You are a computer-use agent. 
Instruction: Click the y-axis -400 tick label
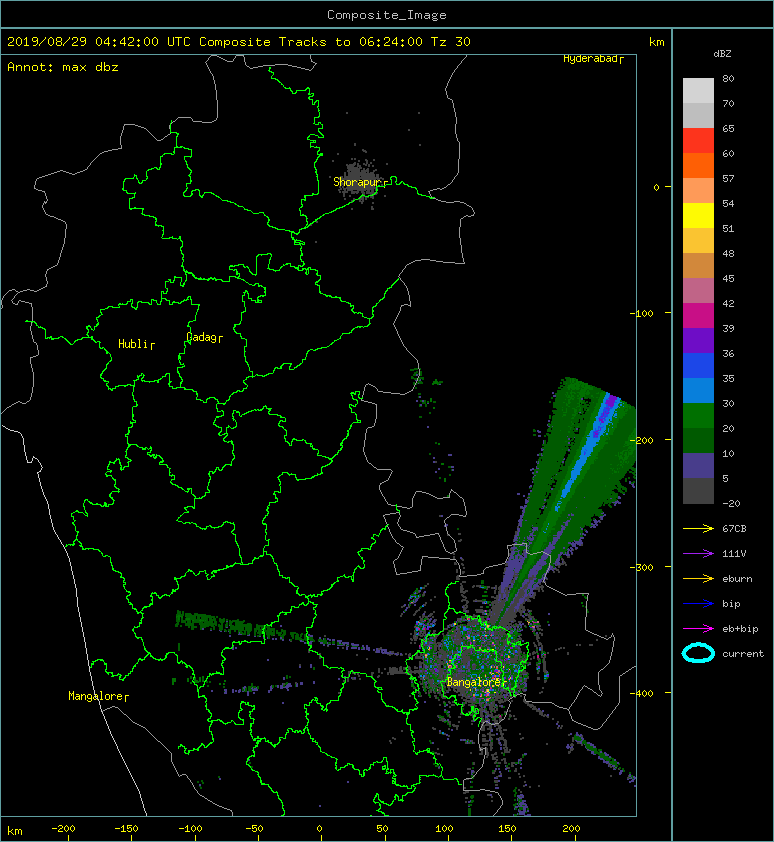point(641,693)
